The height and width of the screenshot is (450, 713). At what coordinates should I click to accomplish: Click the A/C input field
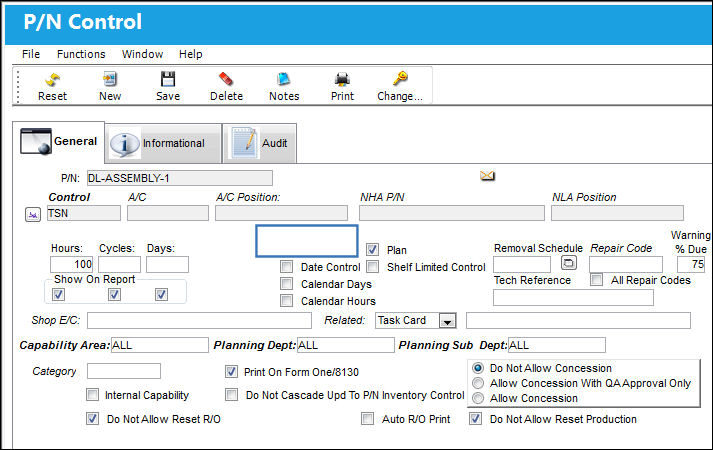(168, 213)
